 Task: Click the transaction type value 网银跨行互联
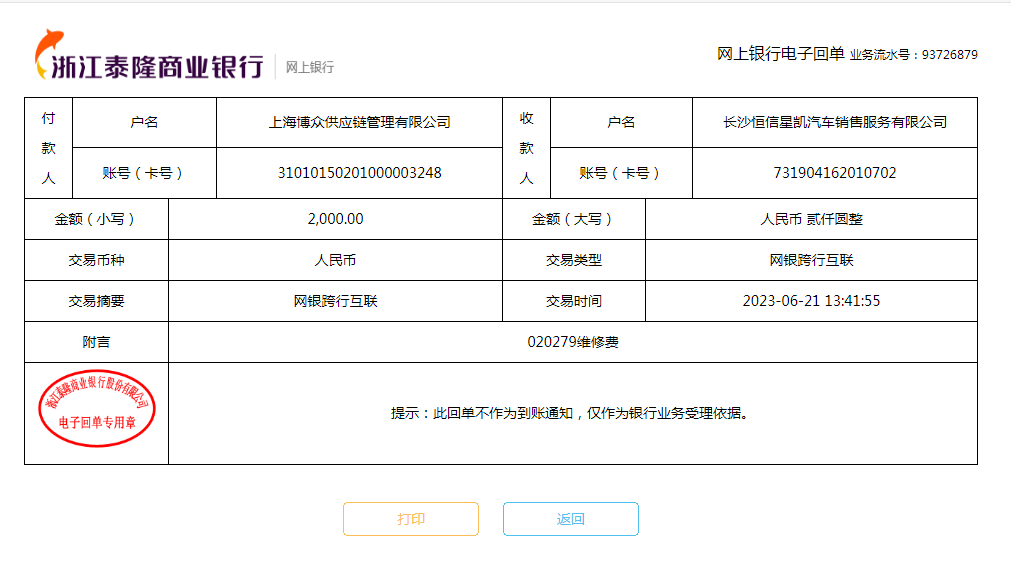tap(811, 260)
